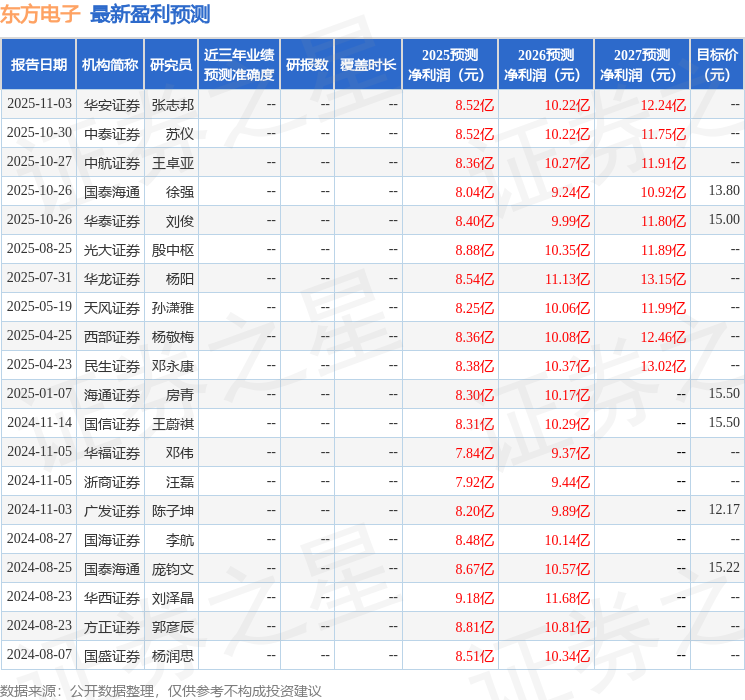Select the 研究员 column header
745x700 pixels.
click(x=171, y=64)
